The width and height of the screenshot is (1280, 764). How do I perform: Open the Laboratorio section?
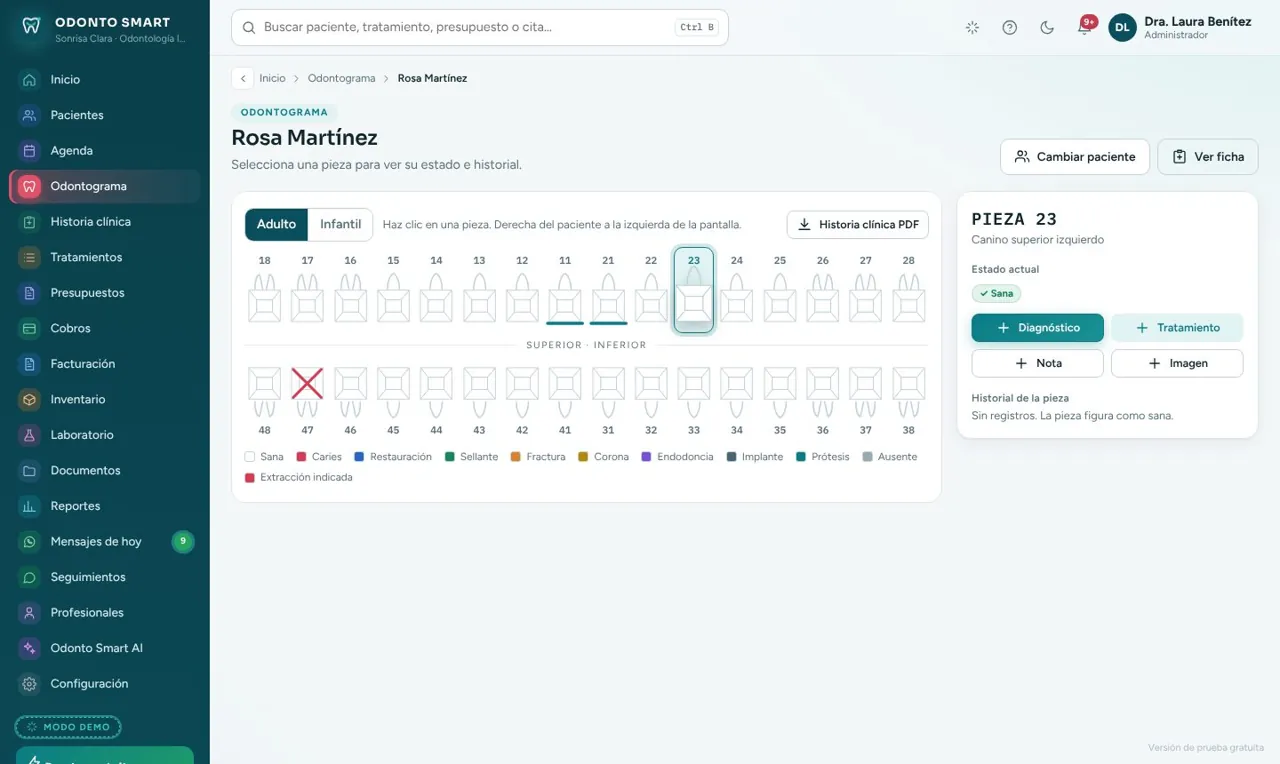105,435
